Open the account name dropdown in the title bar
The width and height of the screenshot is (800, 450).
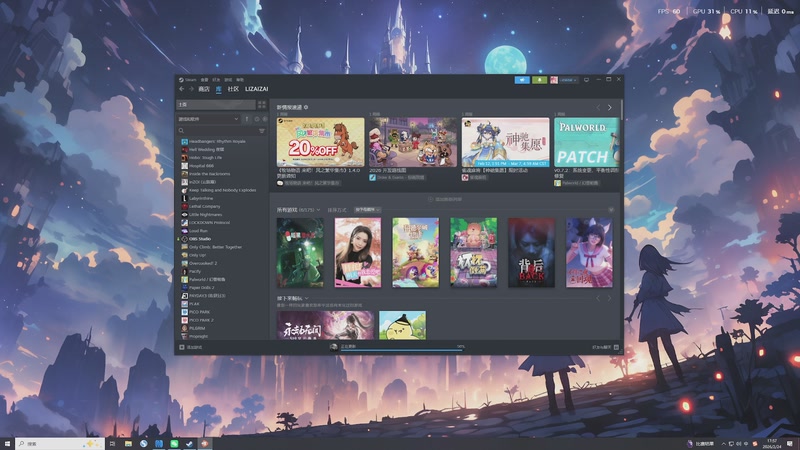(x=568, y=80)
